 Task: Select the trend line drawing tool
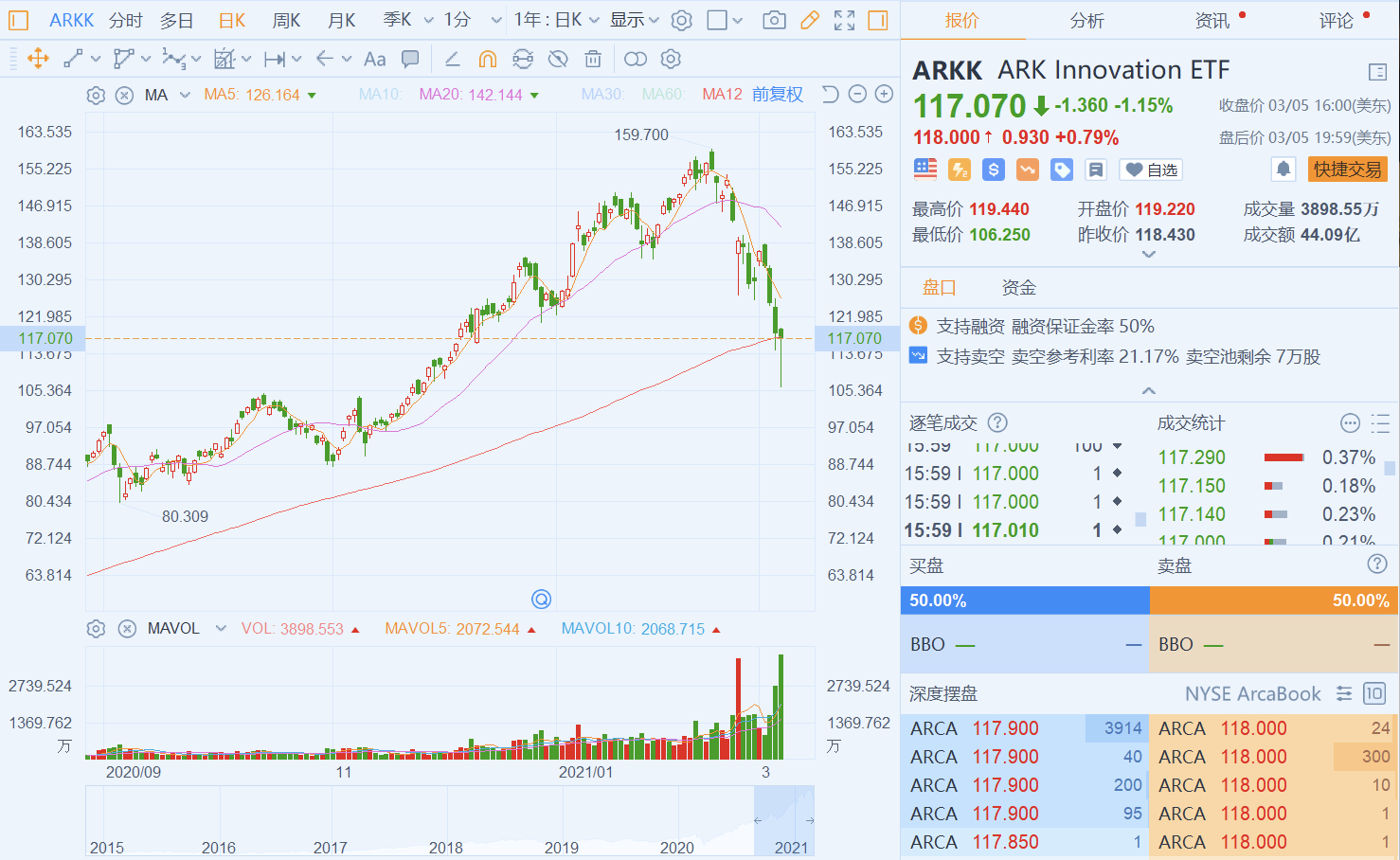click(73, 59)
